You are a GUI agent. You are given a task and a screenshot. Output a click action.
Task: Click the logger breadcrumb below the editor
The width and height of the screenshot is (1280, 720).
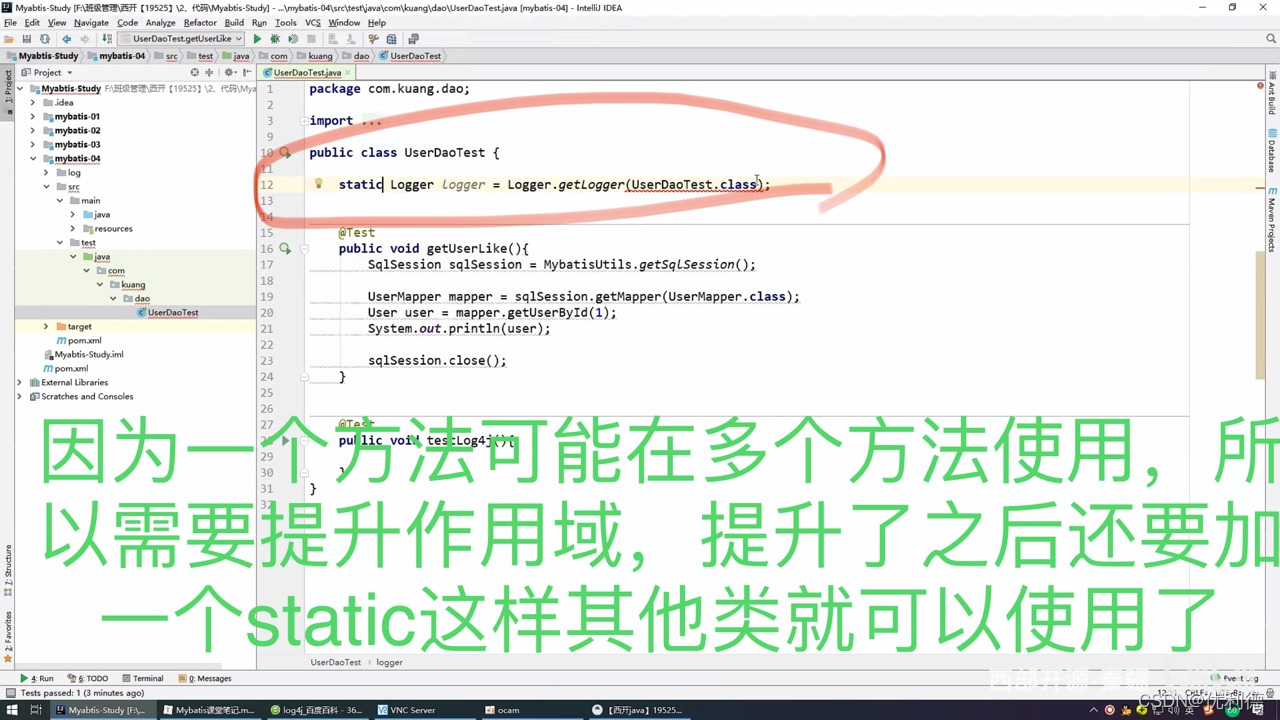click(390, 662)
